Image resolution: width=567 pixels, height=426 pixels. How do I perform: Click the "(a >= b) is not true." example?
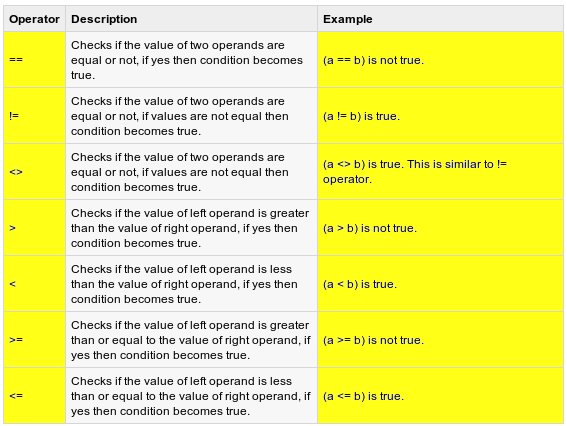373,340
